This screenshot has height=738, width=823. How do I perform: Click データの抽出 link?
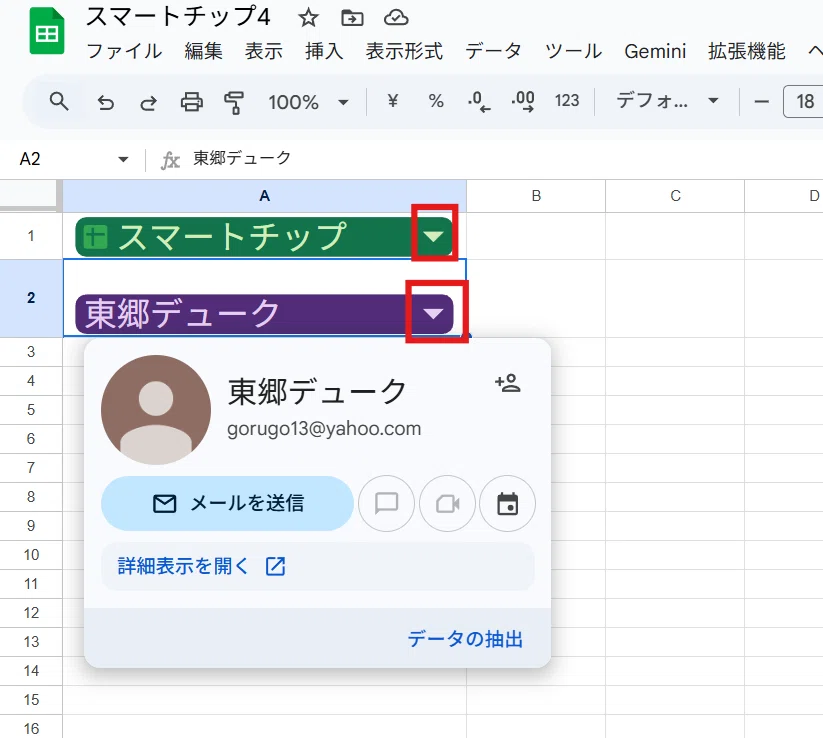[x=465, y=639]
